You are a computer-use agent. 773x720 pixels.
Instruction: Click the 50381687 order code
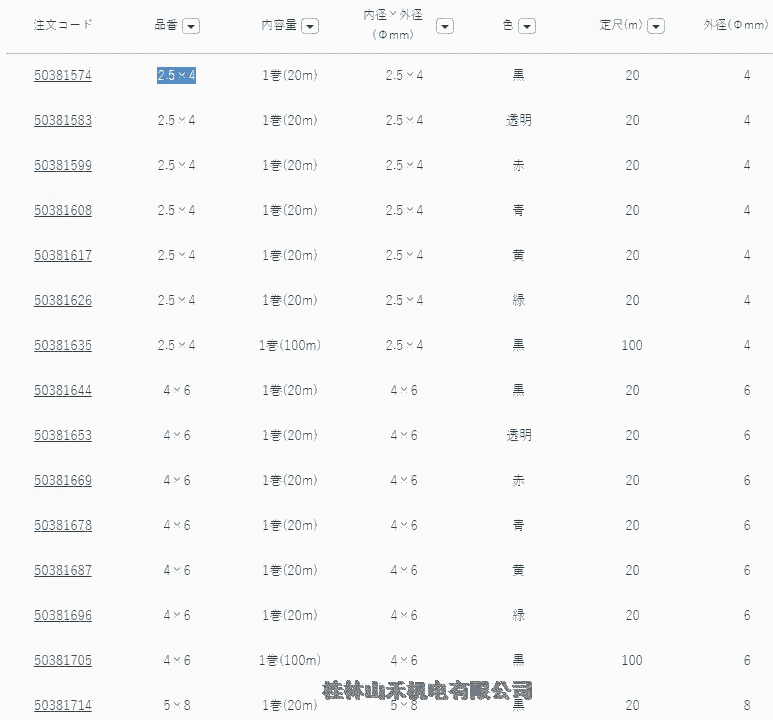pyautogui.click(x=63, y=570)
